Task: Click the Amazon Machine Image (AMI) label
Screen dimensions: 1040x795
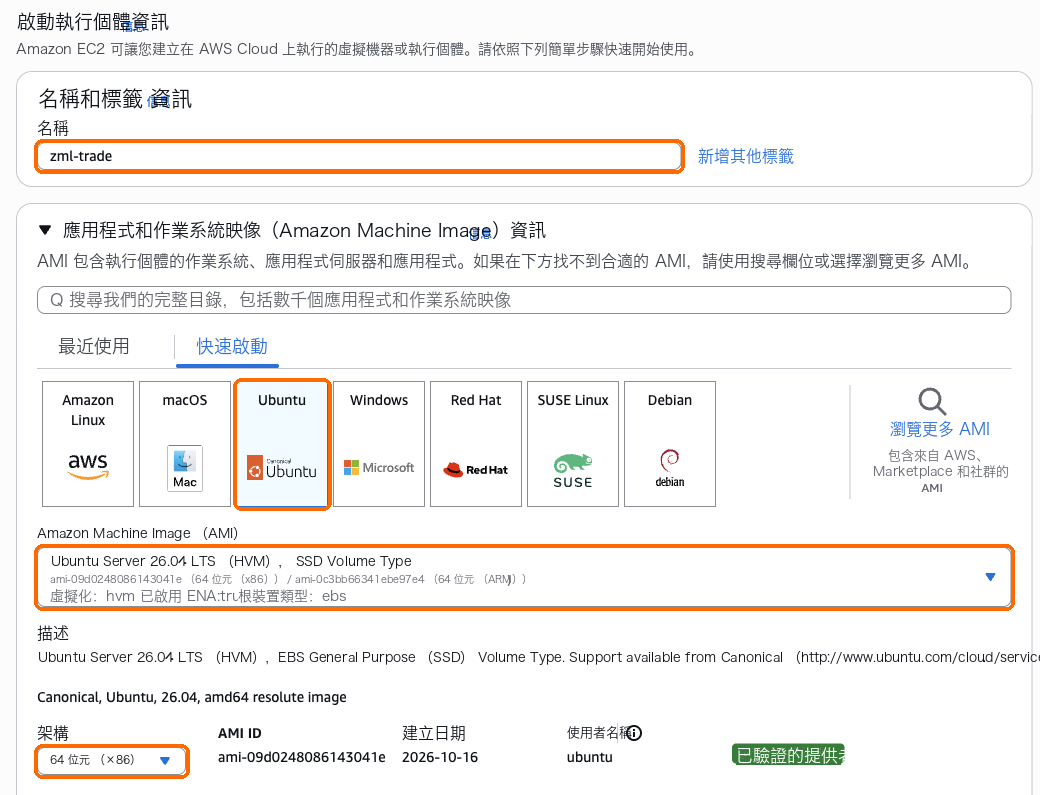Action: (x=137, y=533)
